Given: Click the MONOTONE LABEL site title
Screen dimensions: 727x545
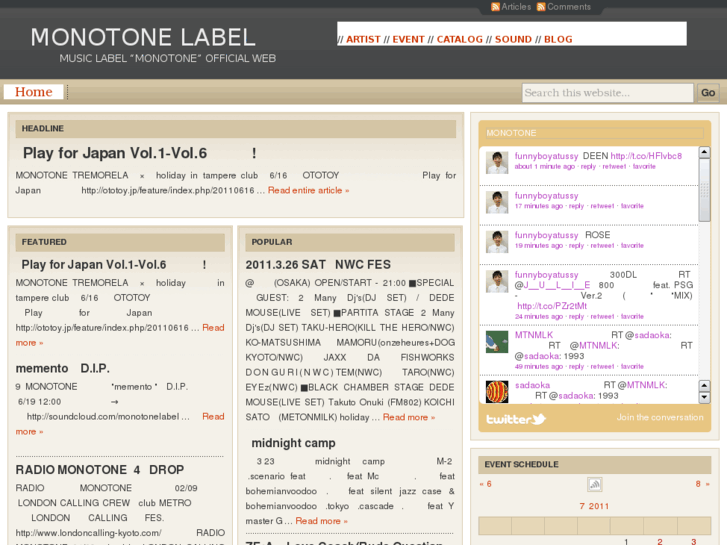Looking at the screenshot, I should 143,37.
